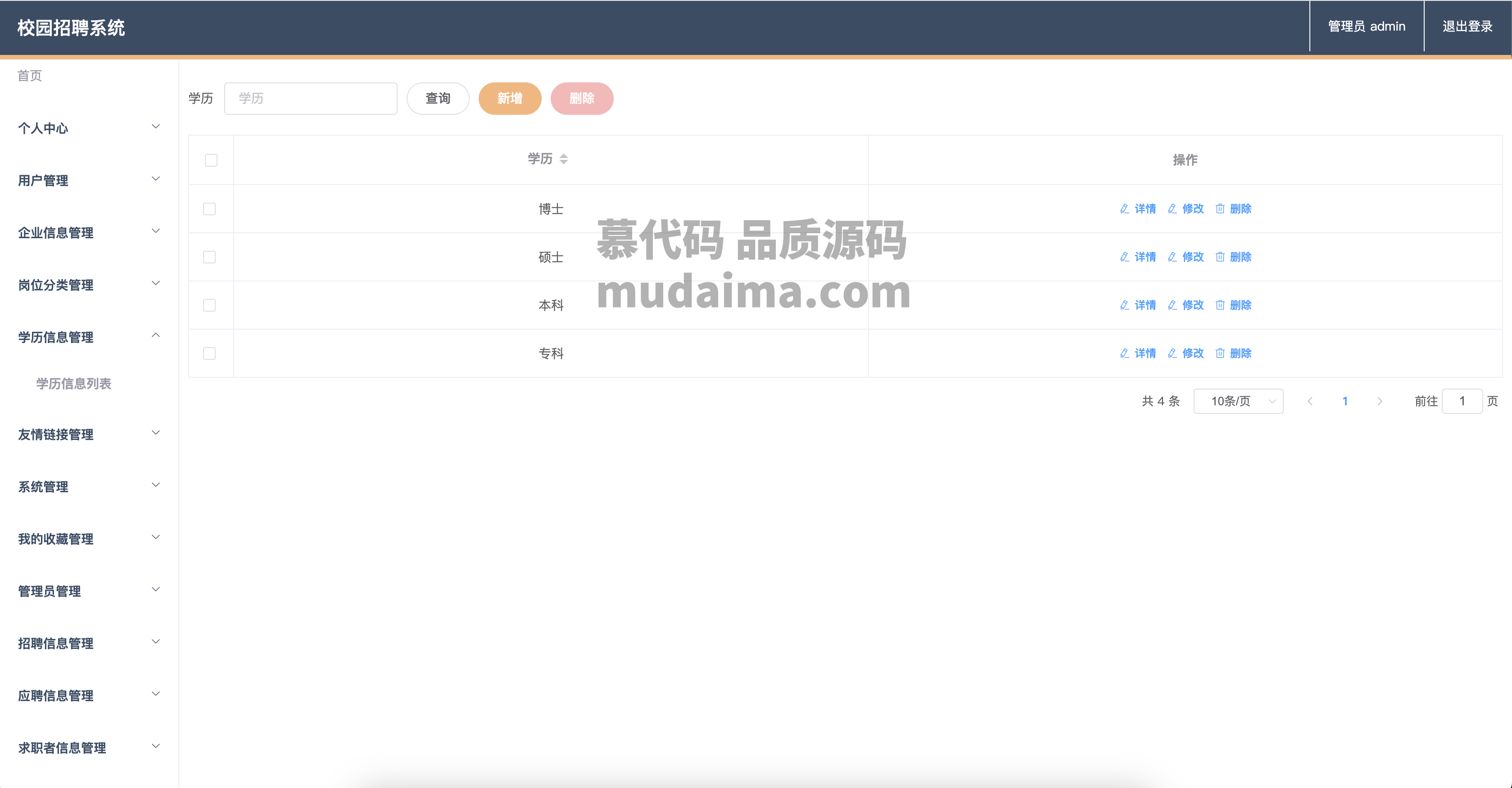Click the trash icon in 本科 row

pyautogui.click(x=1220, y=305)
